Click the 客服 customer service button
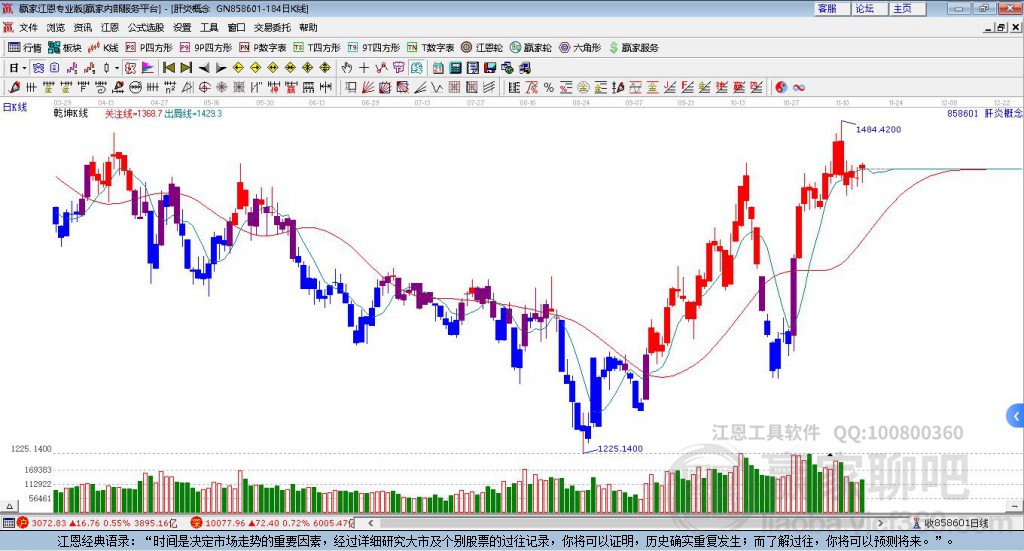The height and width of the screenshot is (551, 1024). [x=832, y=8]
